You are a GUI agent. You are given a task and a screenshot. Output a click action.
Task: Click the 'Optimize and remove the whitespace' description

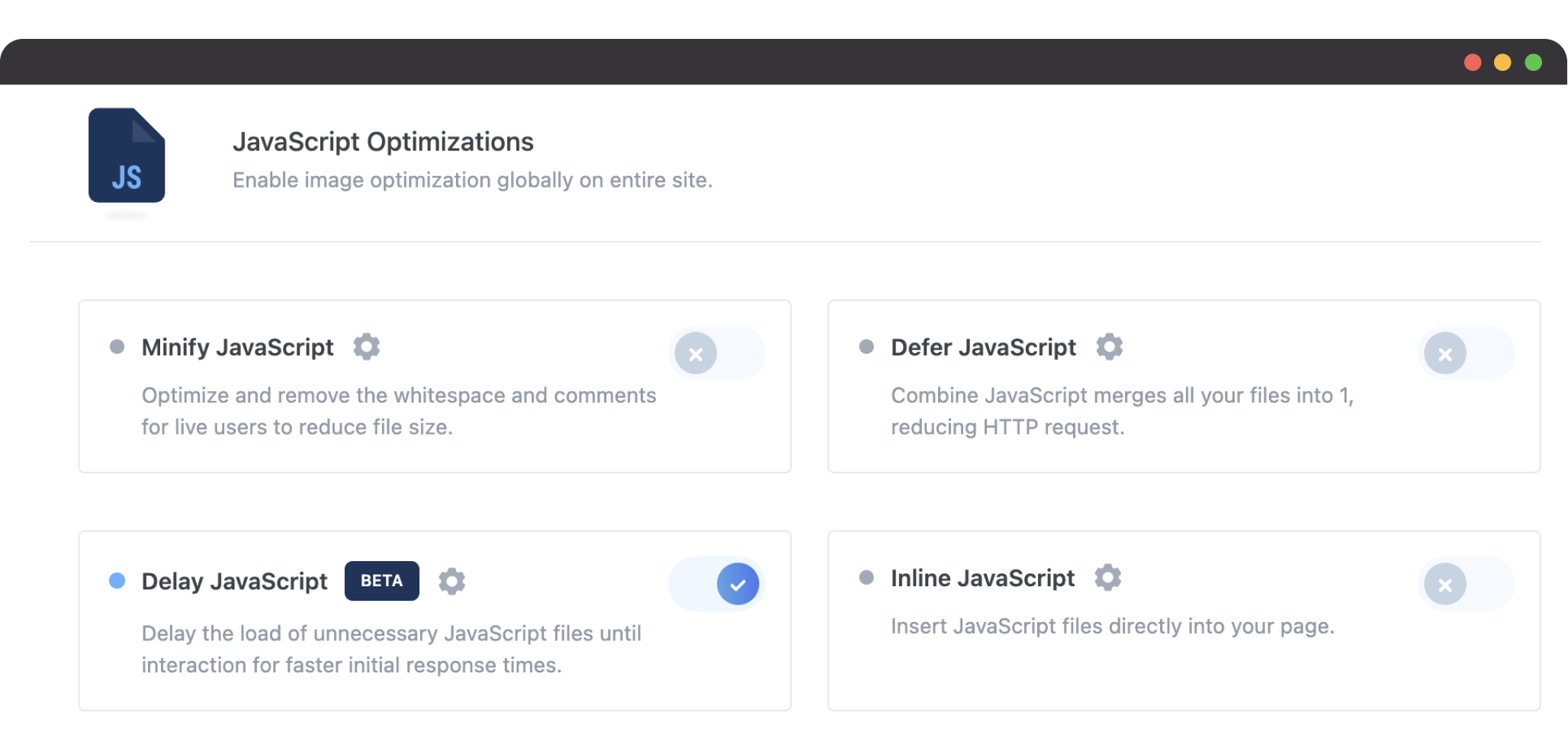point(399,411)
